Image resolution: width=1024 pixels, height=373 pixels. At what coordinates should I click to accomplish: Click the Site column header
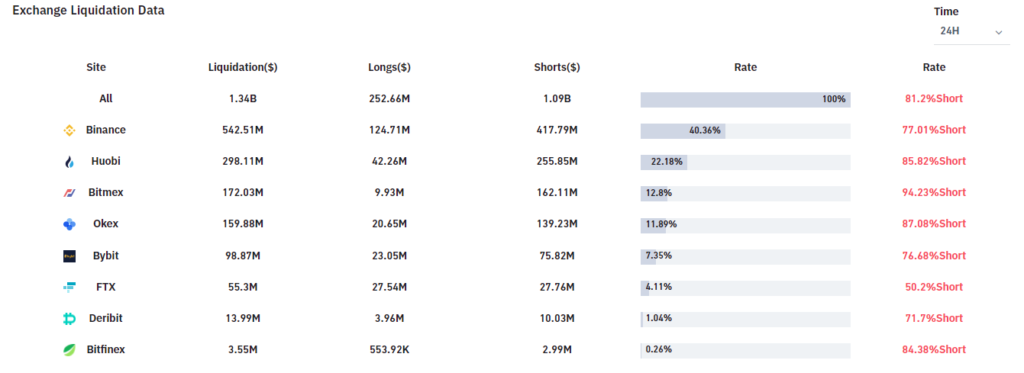point(96,67)
